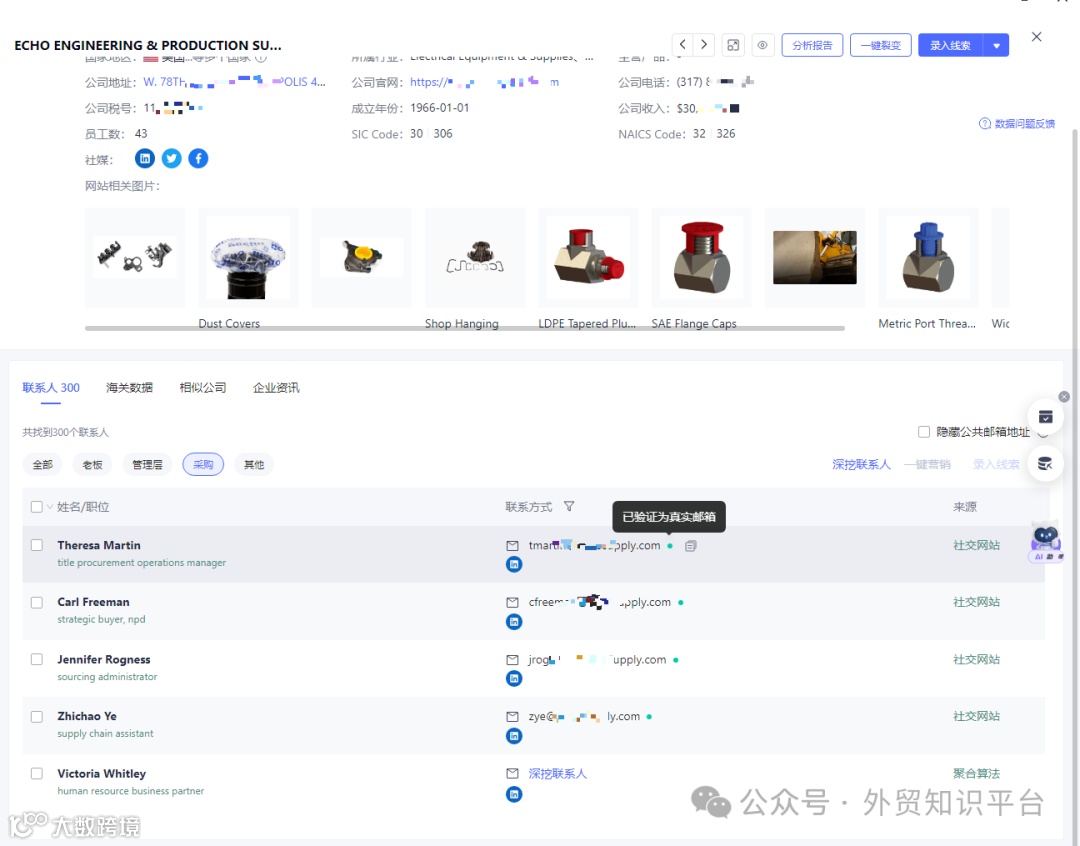The image size is (1080, 846).
Task: Enable 隐藏公共邮箱地址 checkbox
Action: click(924, 432)
